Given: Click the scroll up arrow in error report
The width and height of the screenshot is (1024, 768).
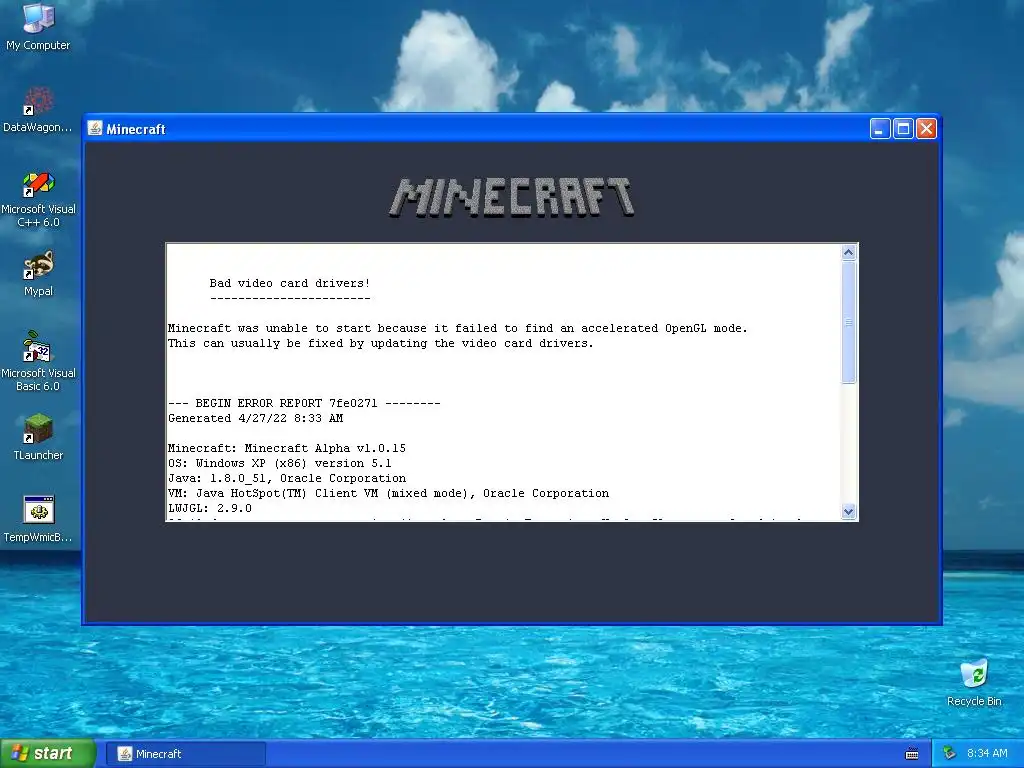Looking at the screenshot, I should tap(848, 252).
